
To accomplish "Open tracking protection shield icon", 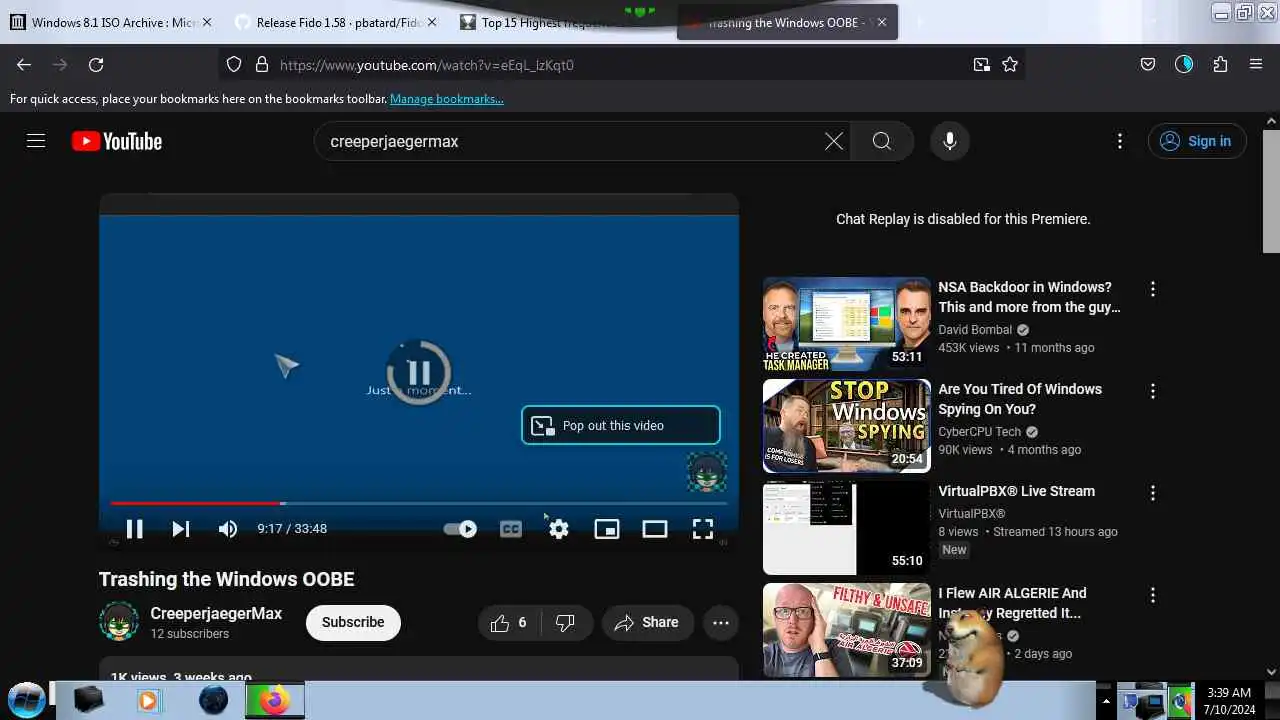I will pyautogui.click(x=234, y=64).
